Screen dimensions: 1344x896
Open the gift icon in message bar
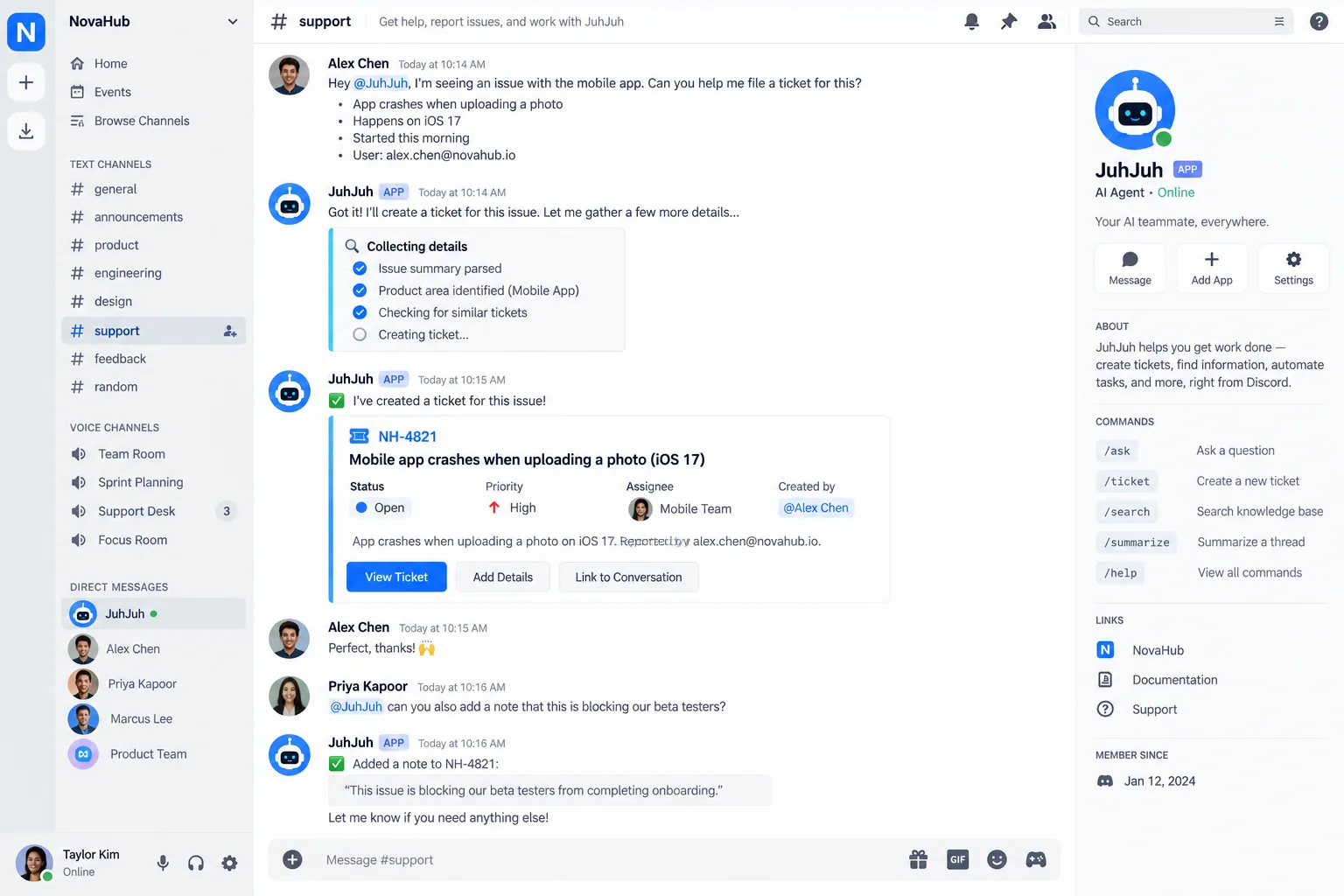[x=918, y=860]
